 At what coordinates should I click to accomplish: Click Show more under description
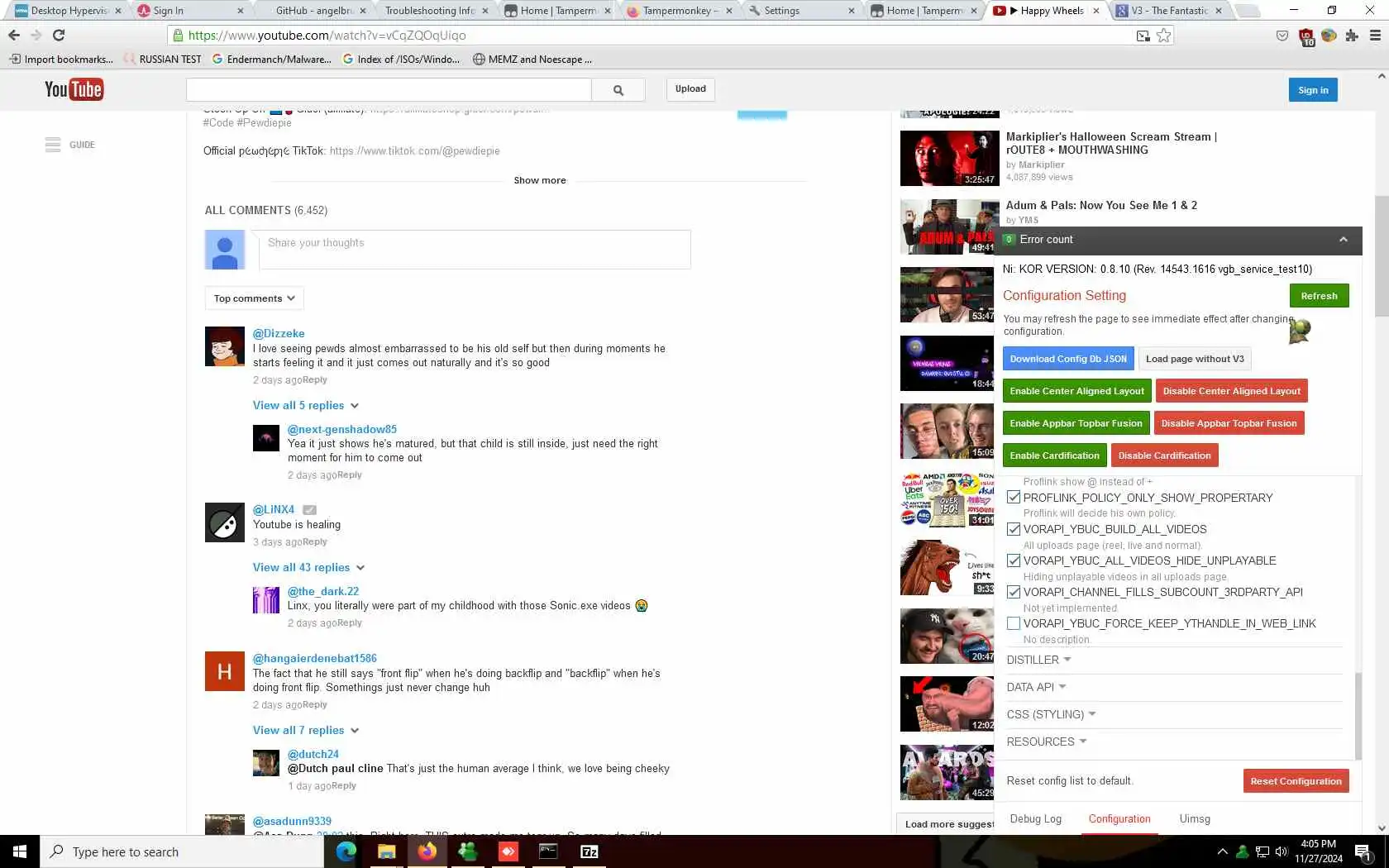540,180
